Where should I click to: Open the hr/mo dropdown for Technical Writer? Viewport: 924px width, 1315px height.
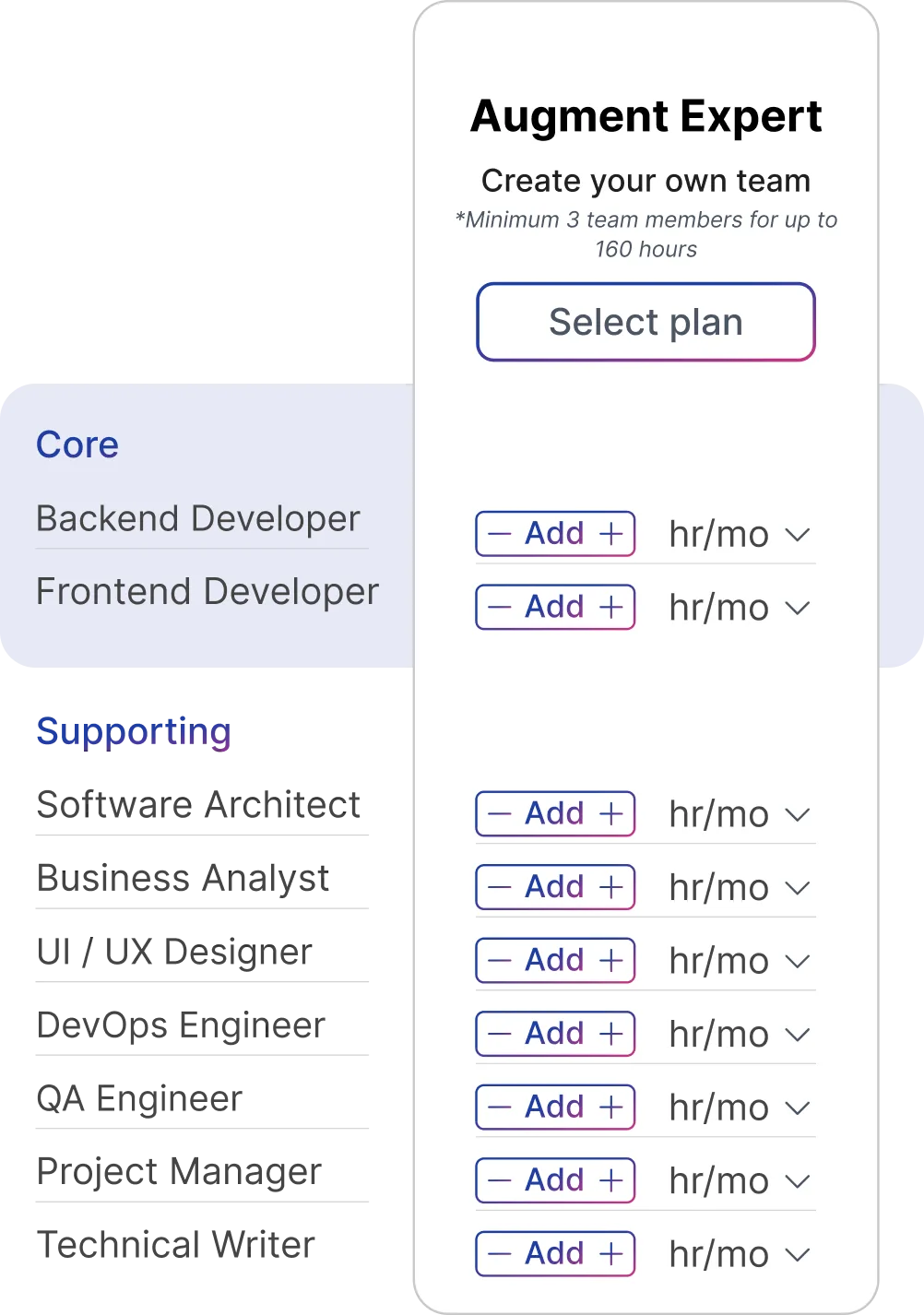tap(797, 1255)
